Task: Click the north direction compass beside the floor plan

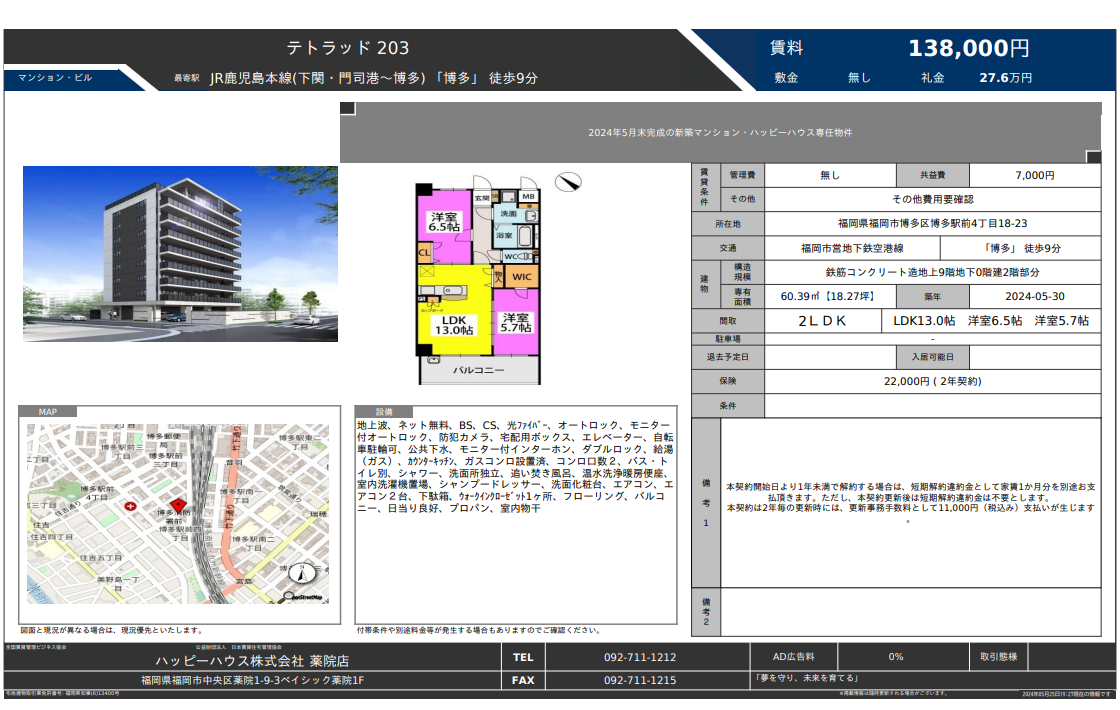Action: [x=568, y=182]
